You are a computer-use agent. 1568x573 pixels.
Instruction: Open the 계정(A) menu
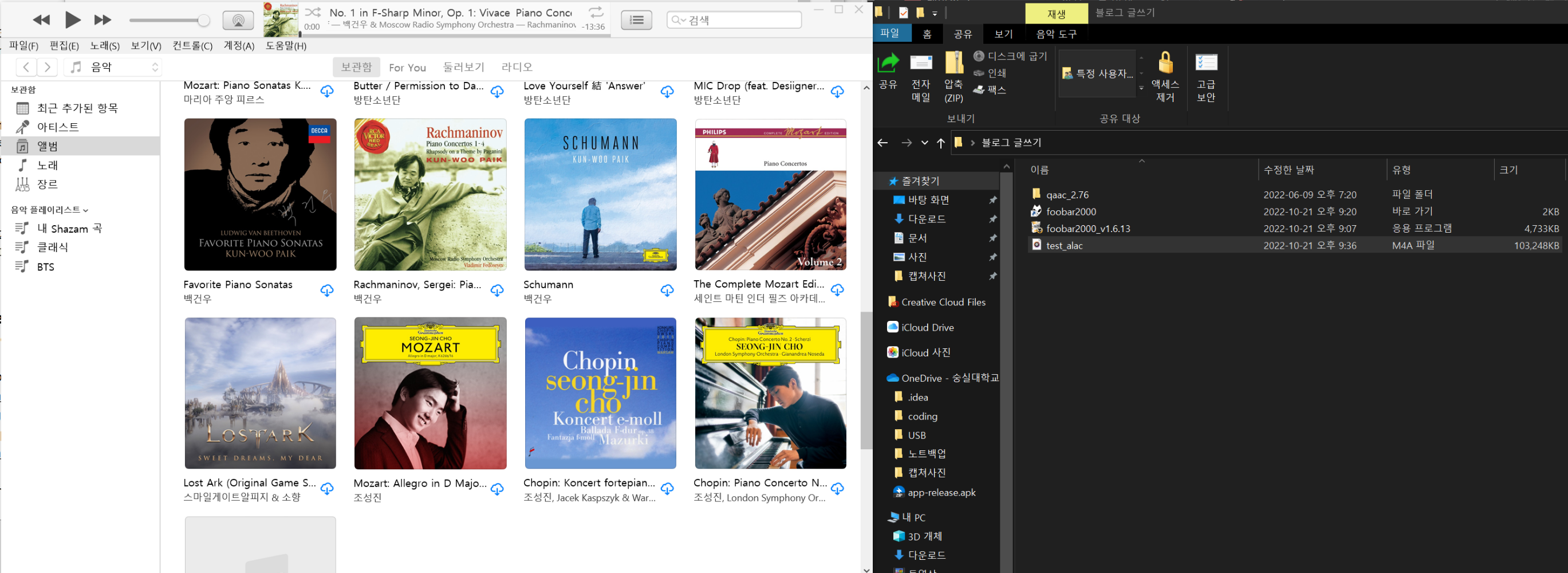point(239,46)
